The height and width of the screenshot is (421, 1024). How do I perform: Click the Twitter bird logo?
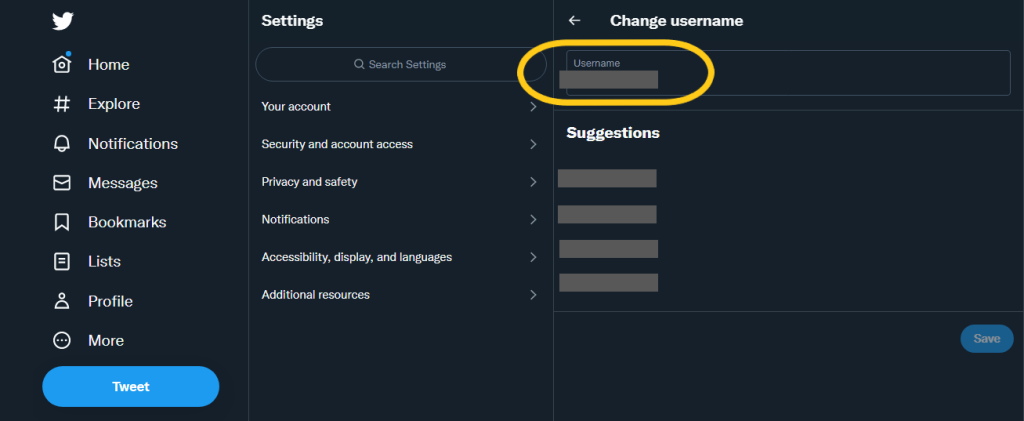click(x=62, y=23)
